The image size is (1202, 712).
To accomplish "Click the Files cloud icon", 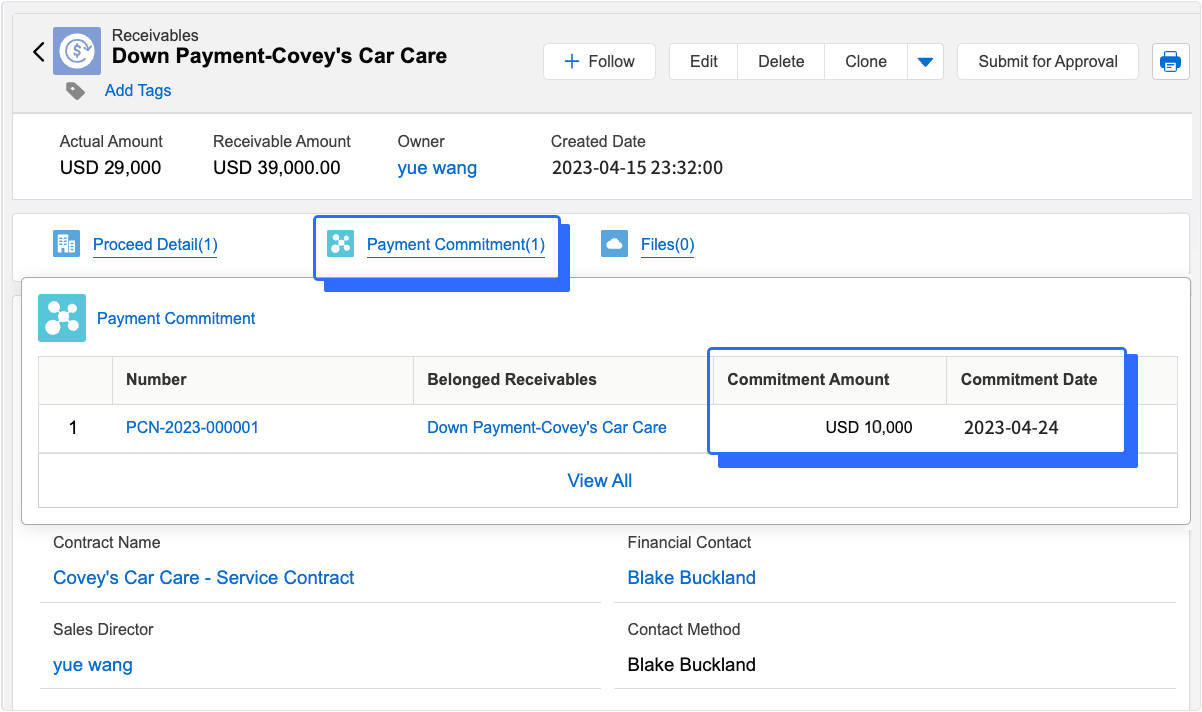I will 614,244.
